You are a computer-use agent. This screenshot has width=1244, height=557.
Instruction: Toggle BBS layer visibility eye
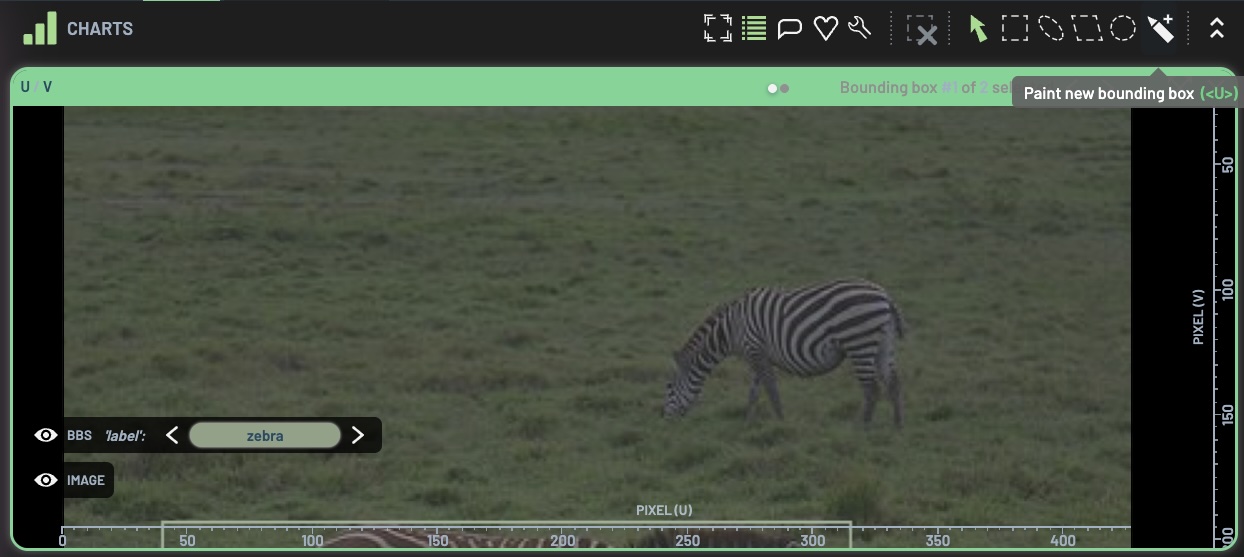[x=45, y=435]
